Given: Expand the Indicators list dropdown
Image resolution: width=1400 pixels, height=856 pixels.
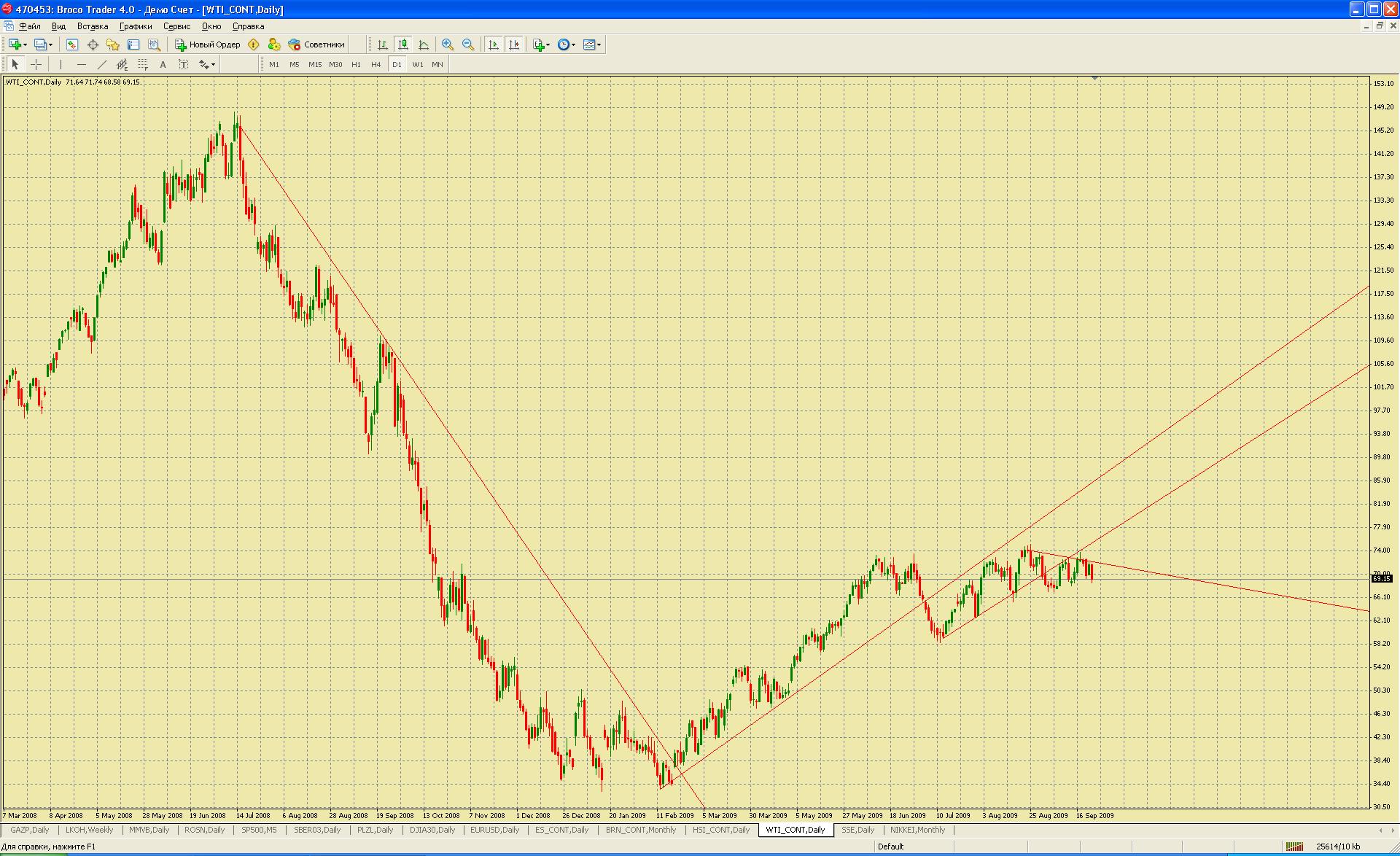Looking at the screenshot, I should click(x=548, y=44).
